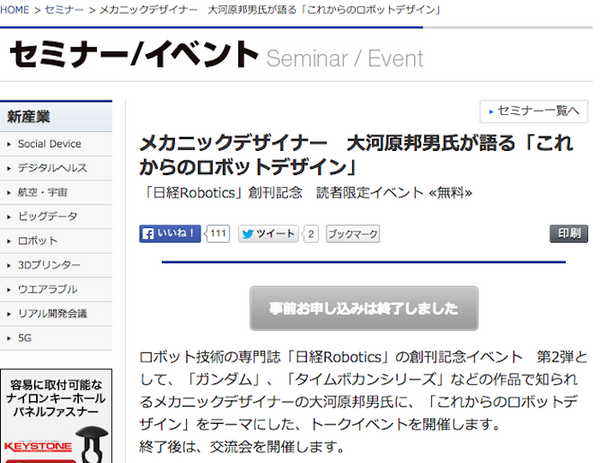The image size is (600, 463).
Task: Click the Facebook like count 111
Action: pyautogui.click(x=218, y=234)
